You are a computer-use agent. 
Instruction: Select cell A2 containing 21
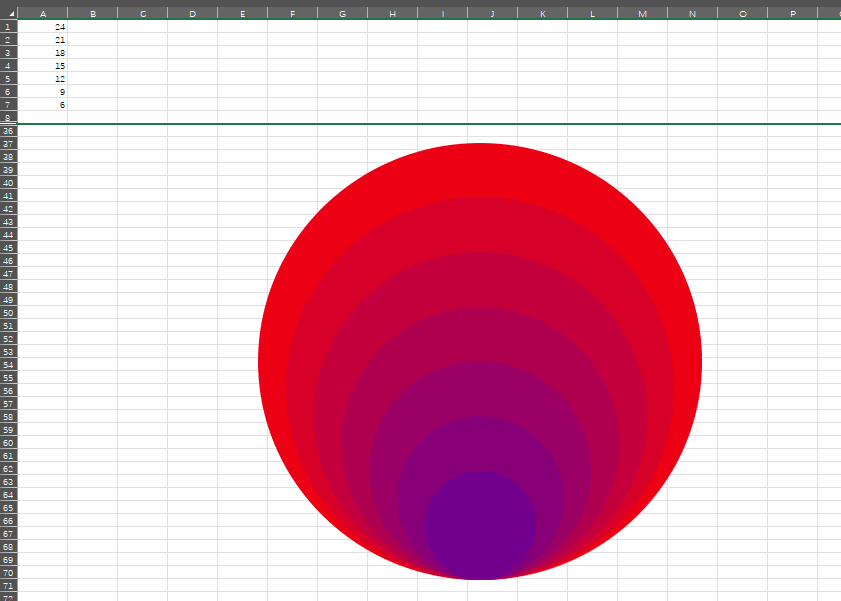(x=42, y=40)
